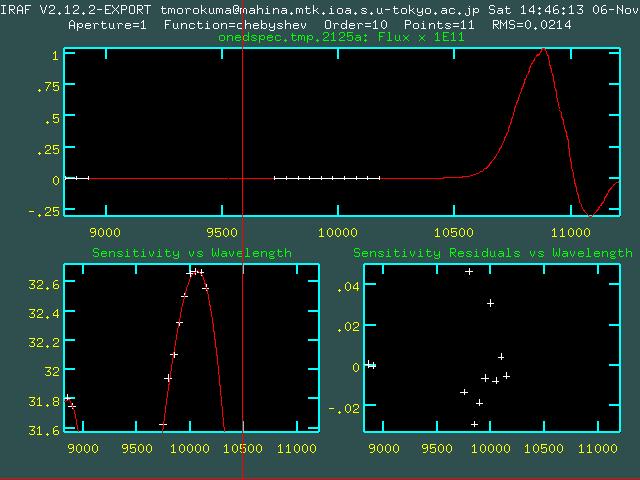This screenshot has width=640, height=480.
Task: Click the 'Sensitivity vs Wavelength' plot title
Action: point(192,253)
